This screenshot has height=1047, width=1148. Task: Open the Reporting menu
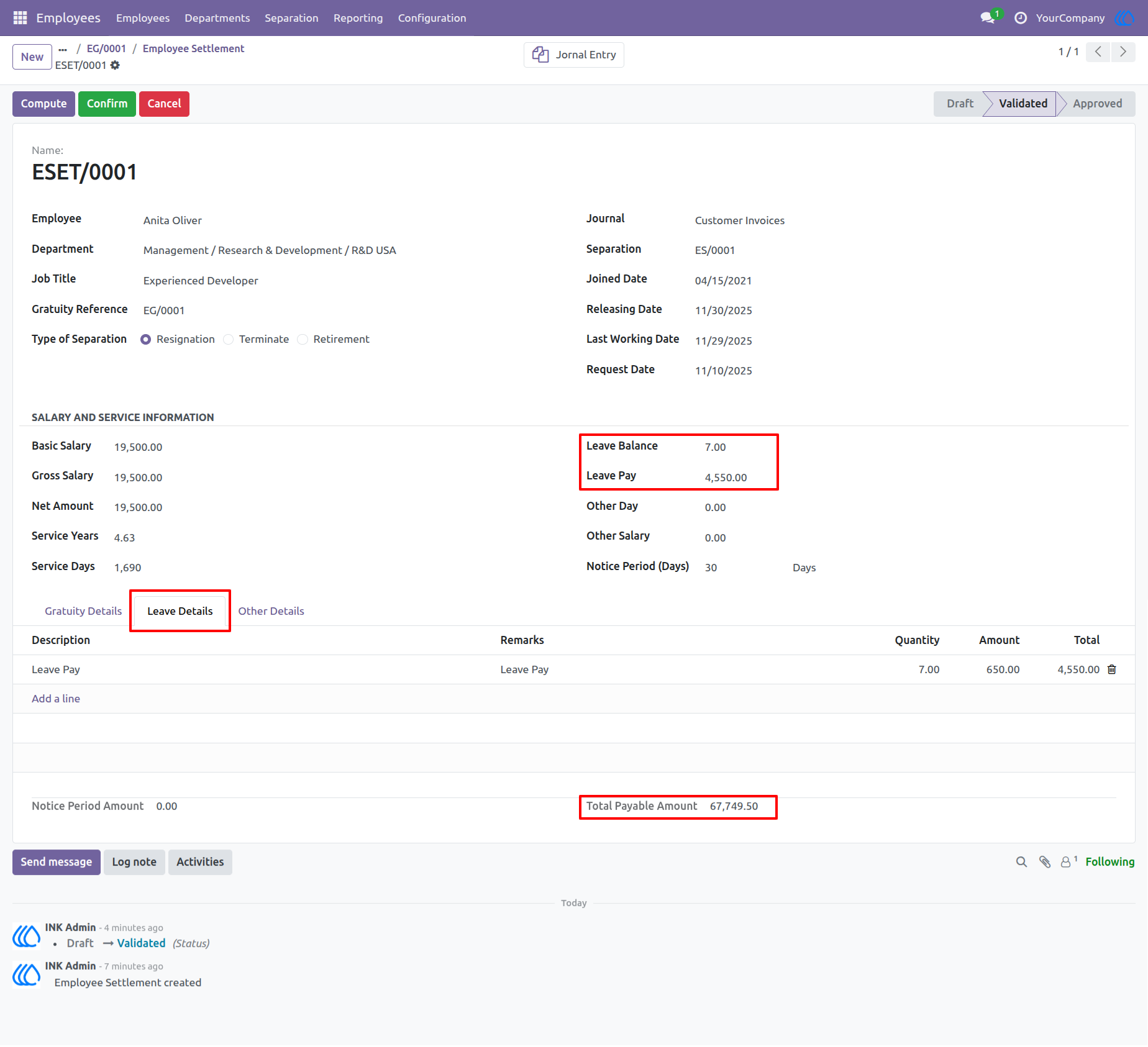point(358,18)
